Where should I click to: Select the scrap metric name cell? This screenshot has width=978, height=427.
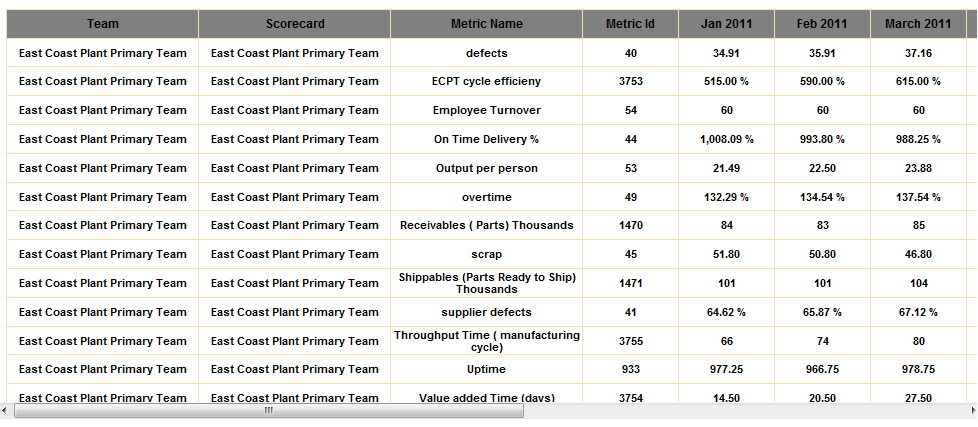click(487, 255)
